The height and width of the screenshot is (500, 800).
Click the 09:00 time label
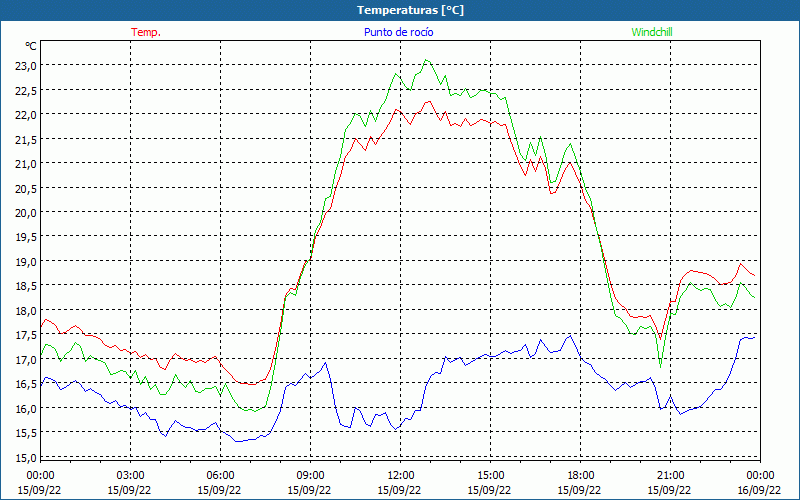pos(310,476)
